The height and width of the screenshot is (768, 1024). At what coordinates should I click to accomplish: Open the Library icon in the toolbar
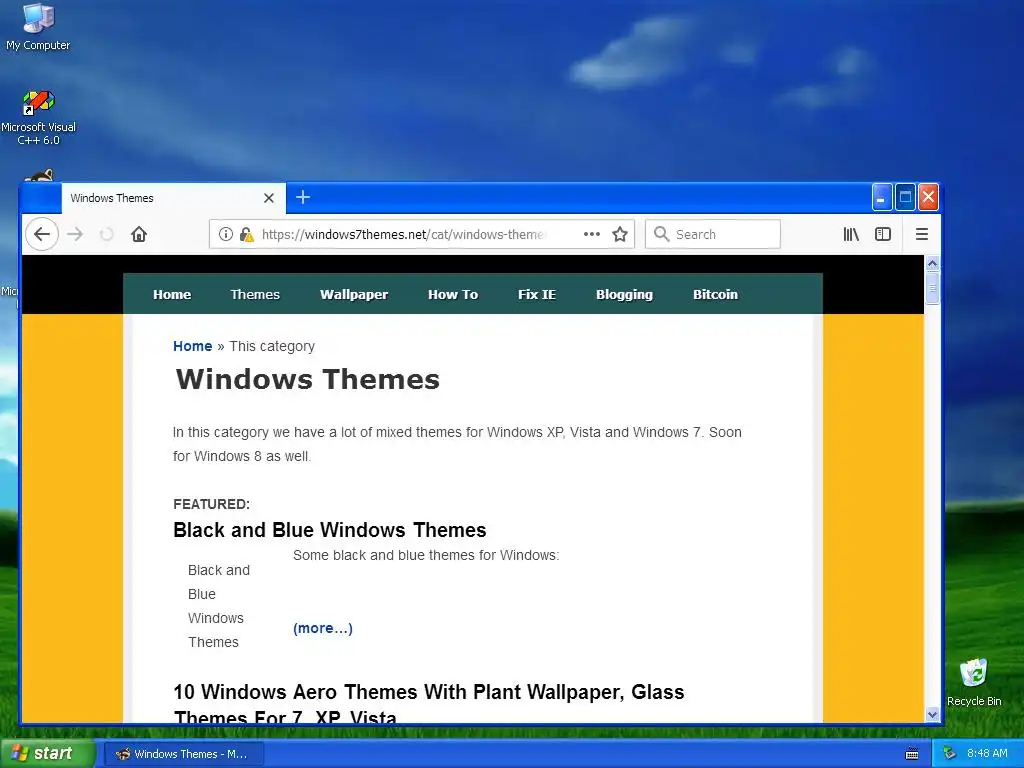850,234
